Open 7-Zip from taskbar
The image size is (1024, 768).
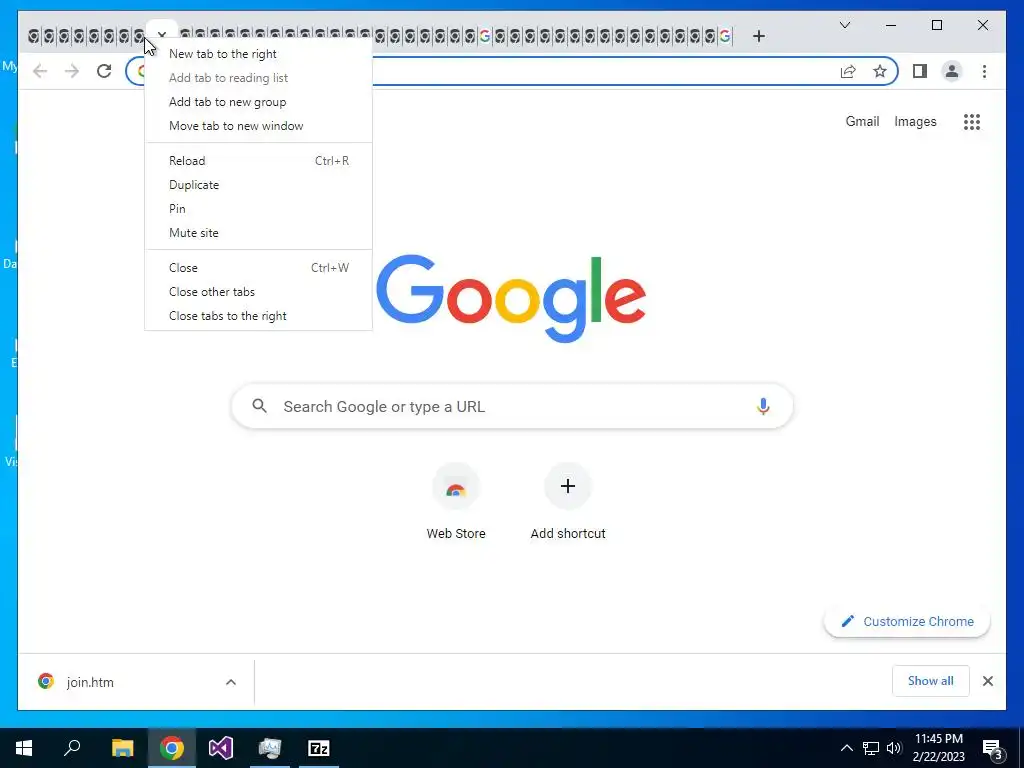[319, 748]
